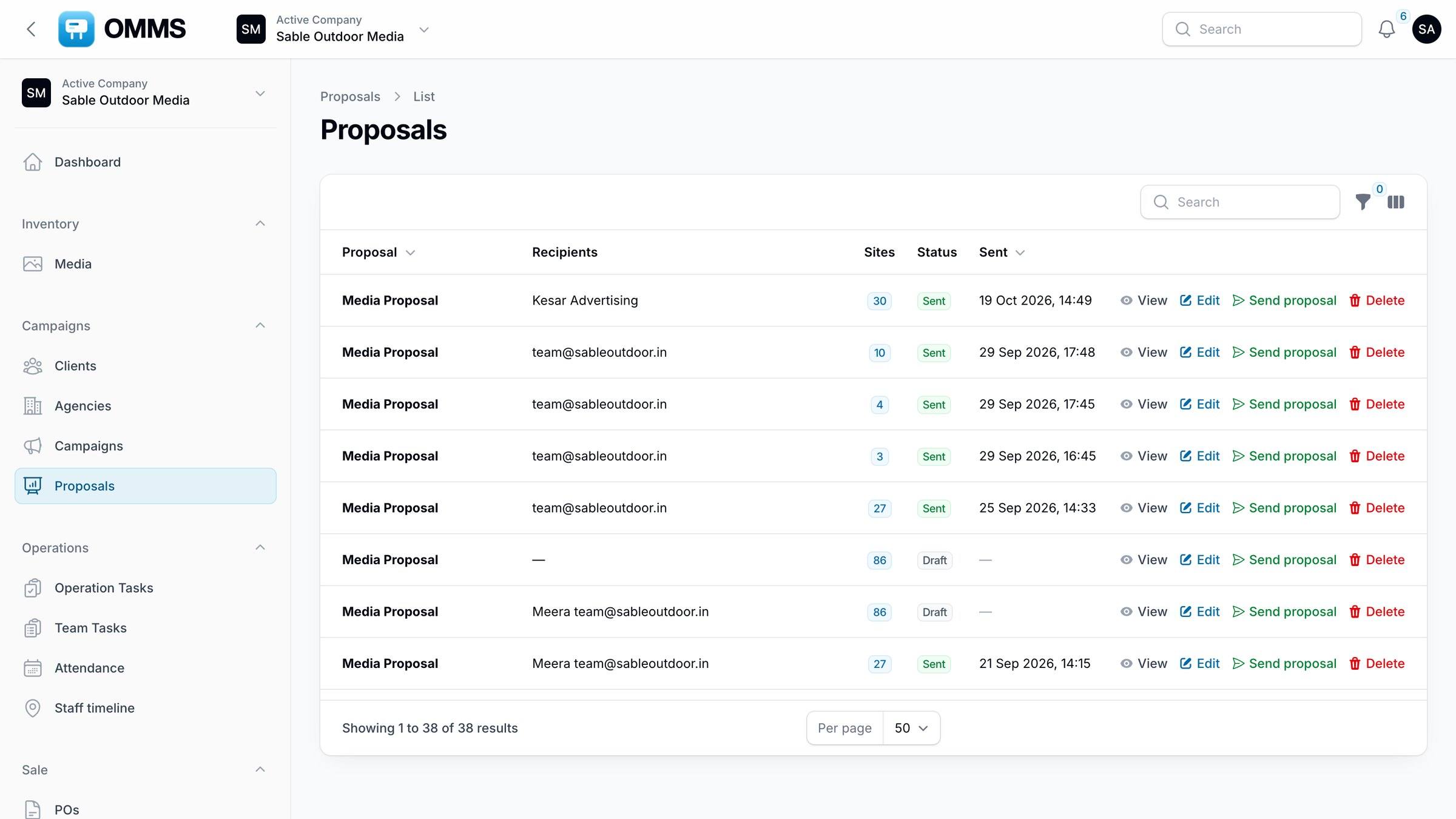
Task: Click the Agencies building icon
Action: point(33,406)
